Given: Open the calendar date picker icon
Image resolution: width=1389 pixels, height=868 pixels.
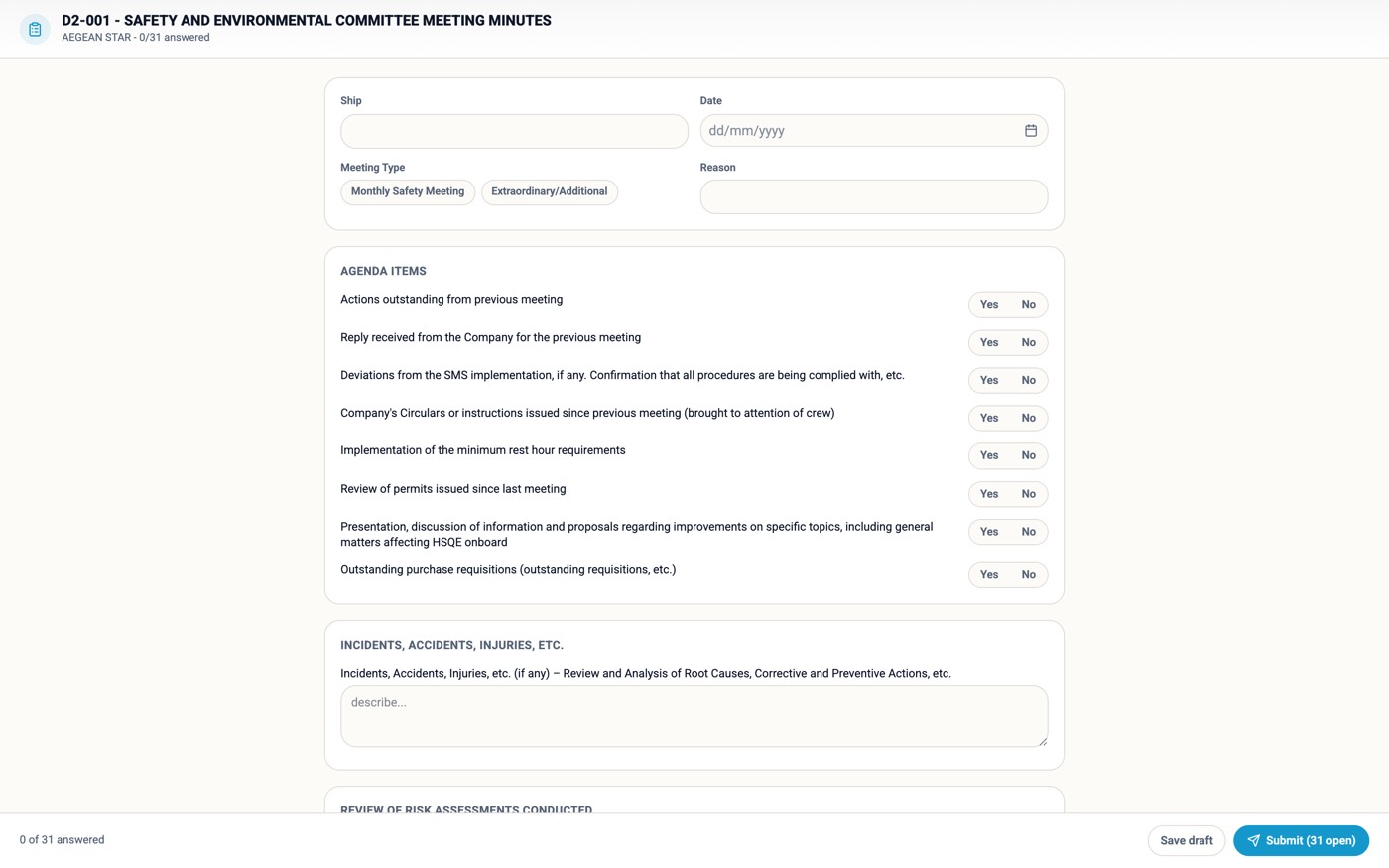Looking at the screenshot, I should click(x=1031, y=131).
